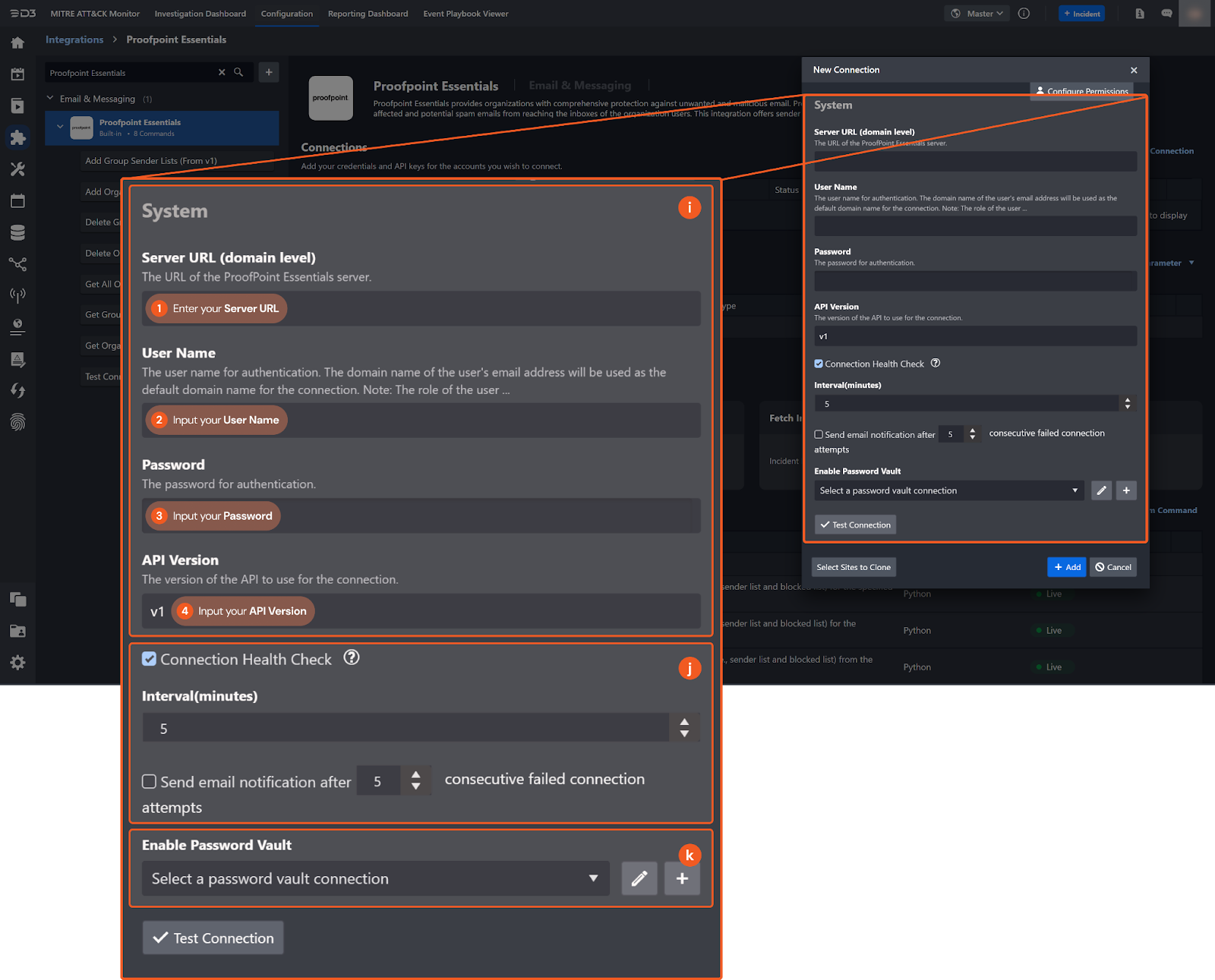Click the settings gear icon in sidebar
The width and height of the screenshot is (1215, 980).
click(17, 663)
